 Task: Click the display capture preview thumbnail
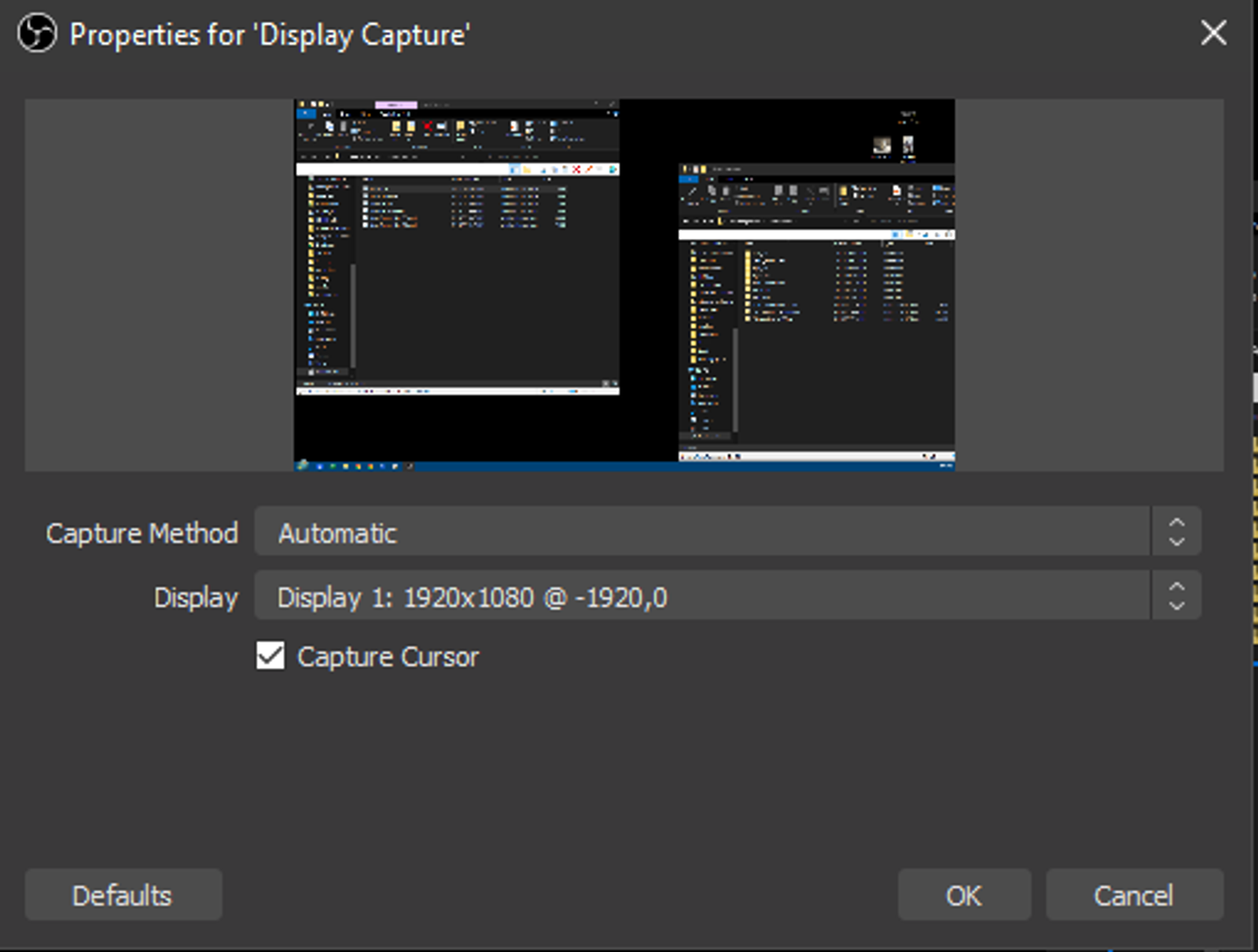click(624, 285)
